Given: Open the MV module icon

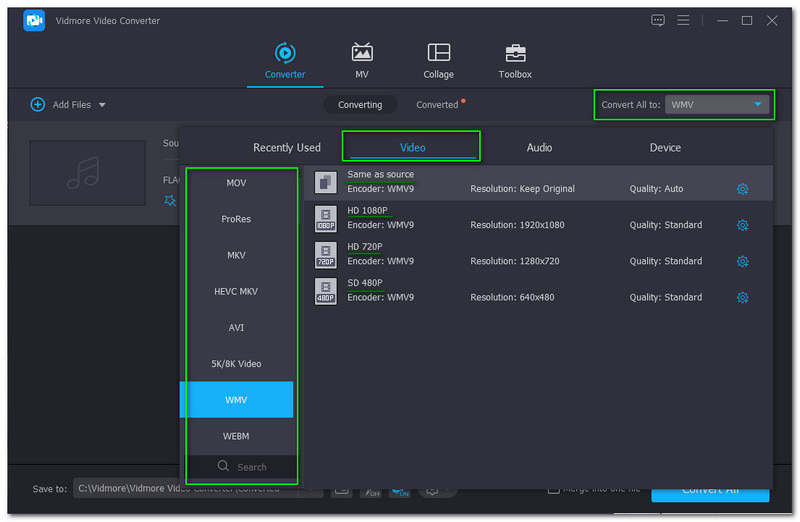Looking at the screenshot, I should click(x=362, y=53).
